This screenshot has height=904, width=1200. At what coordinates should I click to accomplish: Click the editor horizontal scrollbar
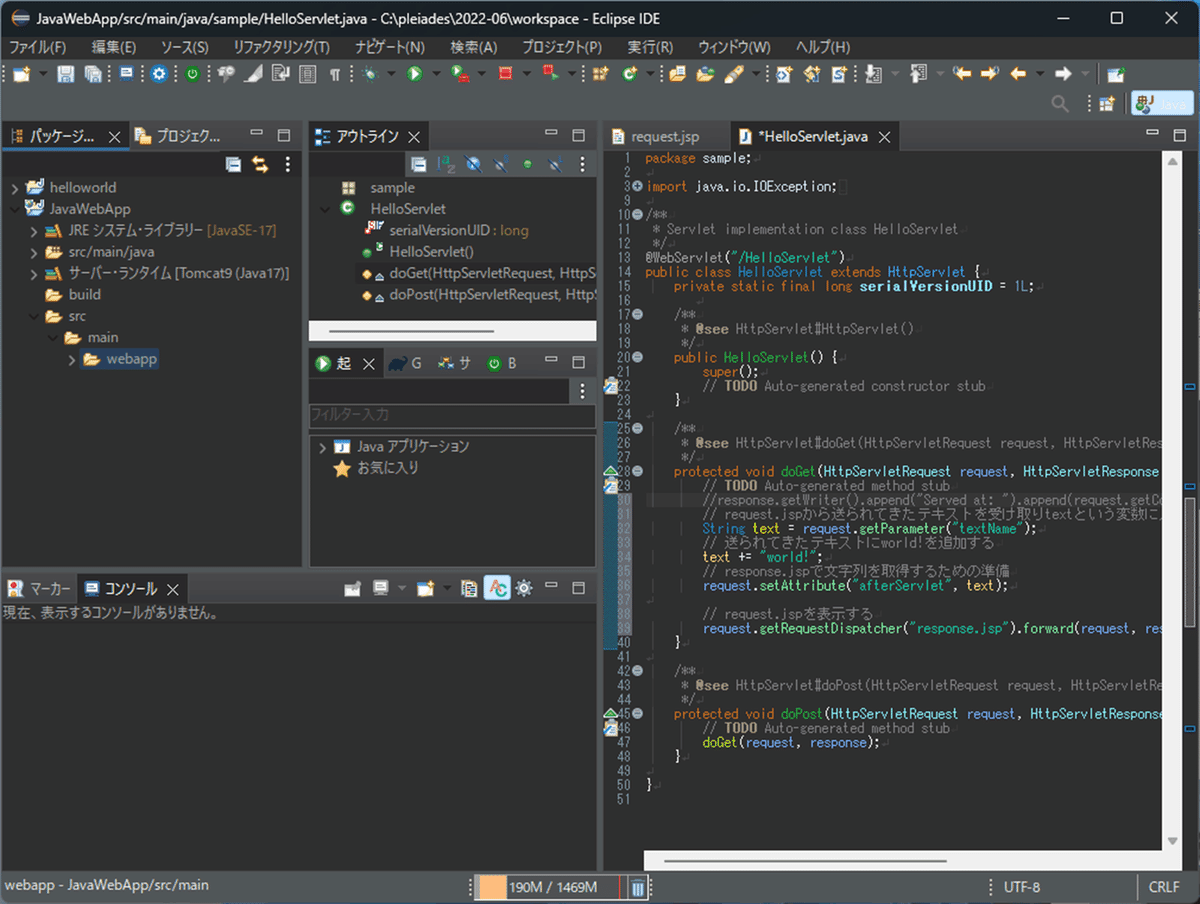805,859
